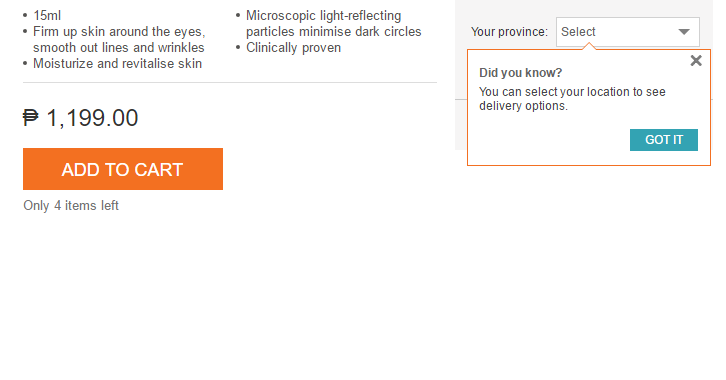
Task: Close the Did you know tooltip
Action: click(696, 61)
